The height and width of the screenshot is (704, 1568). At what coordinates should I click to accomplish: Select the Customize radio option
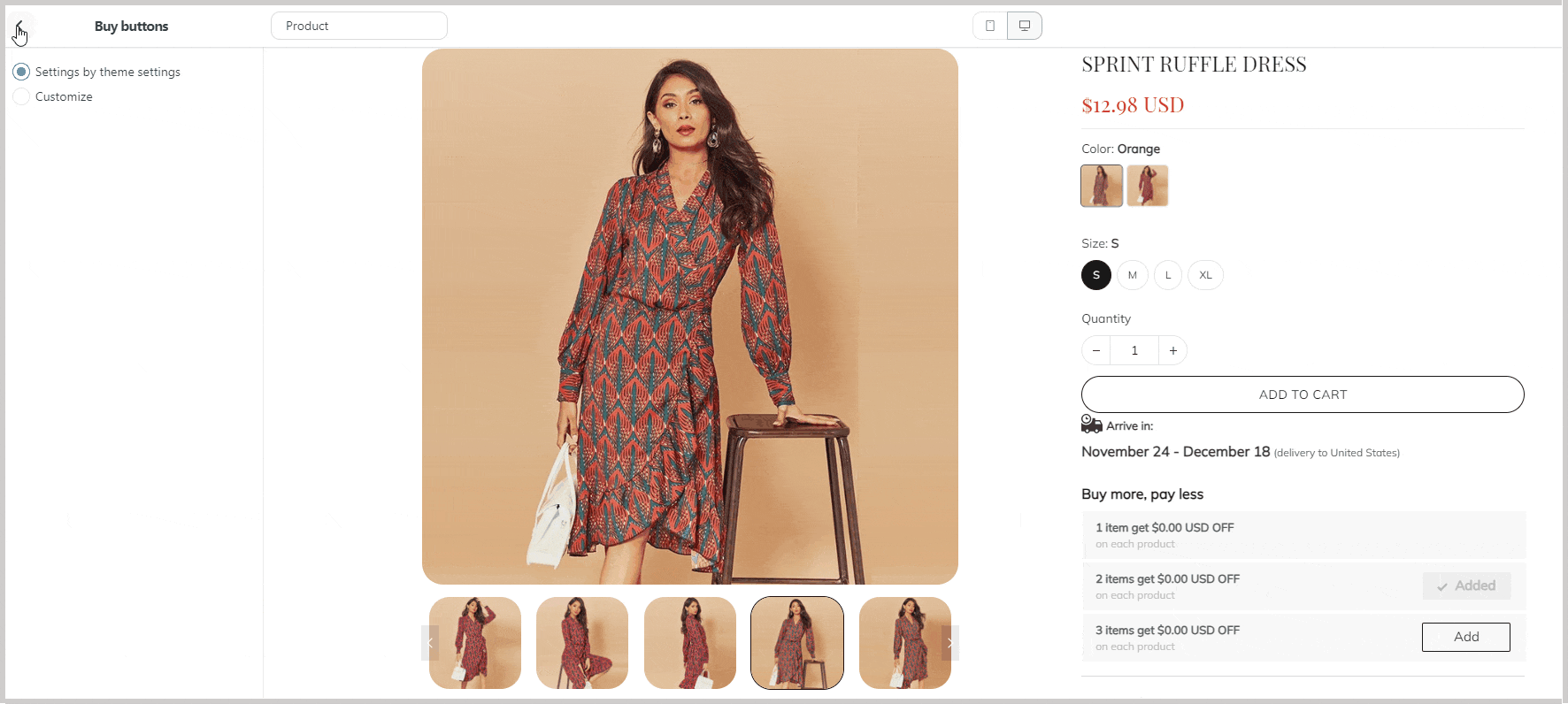tap(21, 96)
